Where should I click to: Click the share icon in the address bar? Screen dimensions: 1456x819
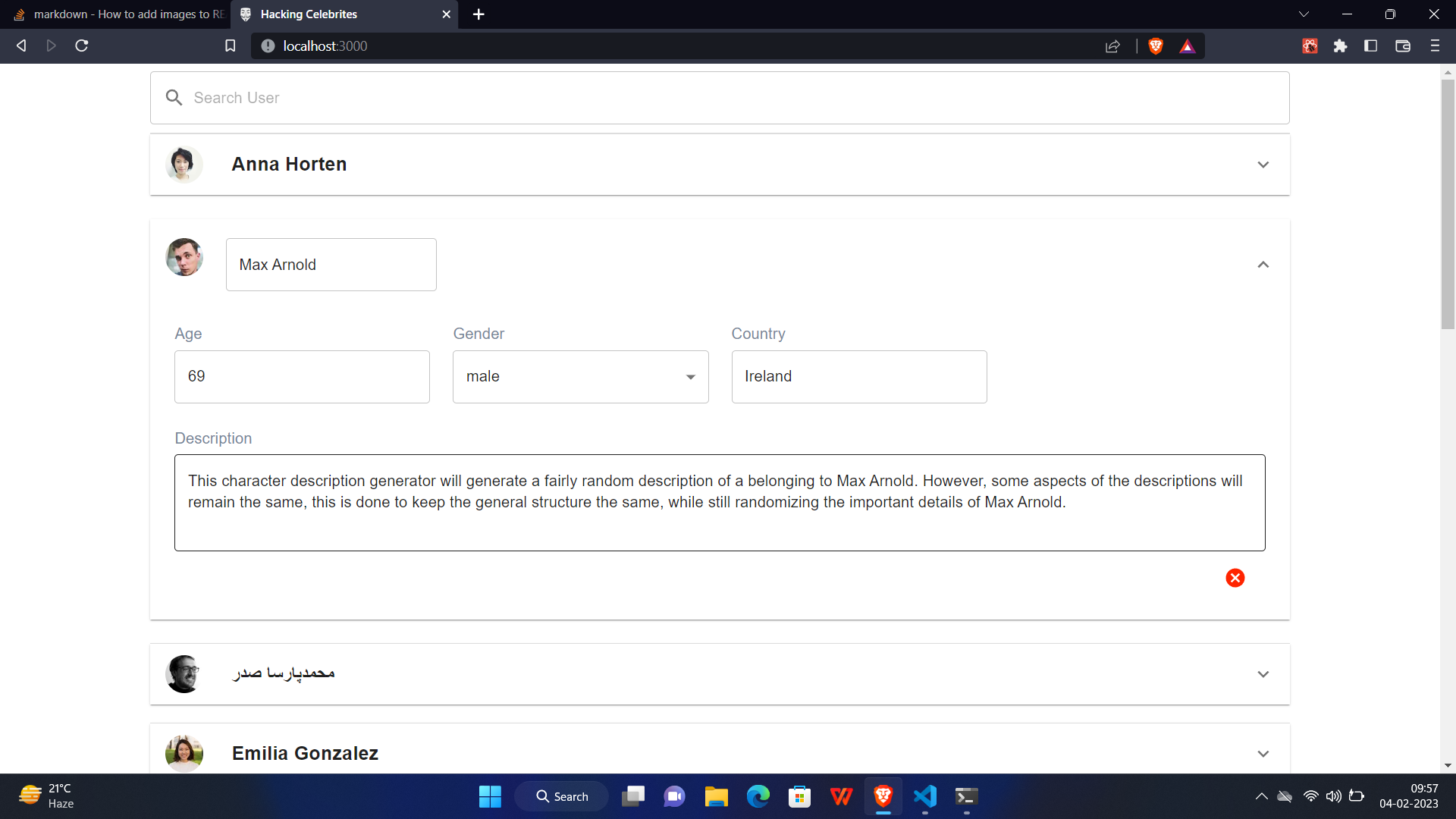click(1113, 45)
